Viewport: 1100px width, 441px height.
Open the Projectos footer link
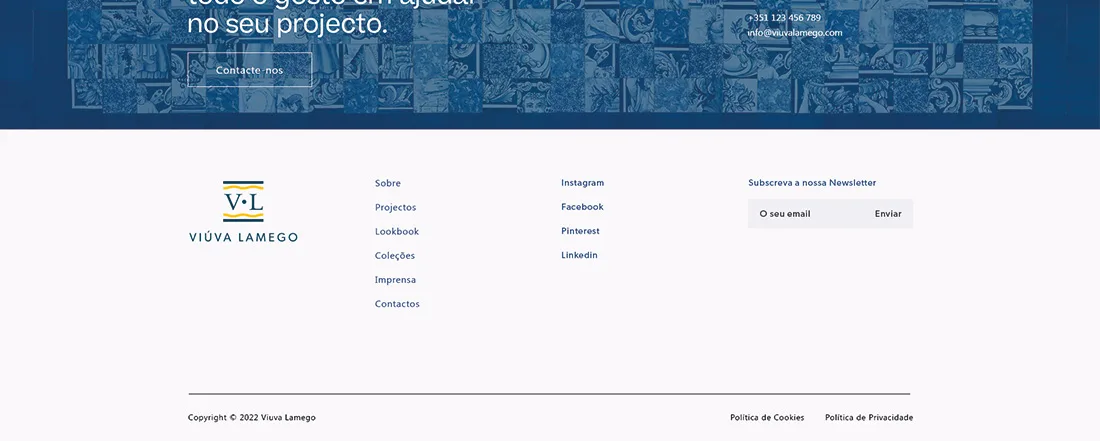pos(395,208)
